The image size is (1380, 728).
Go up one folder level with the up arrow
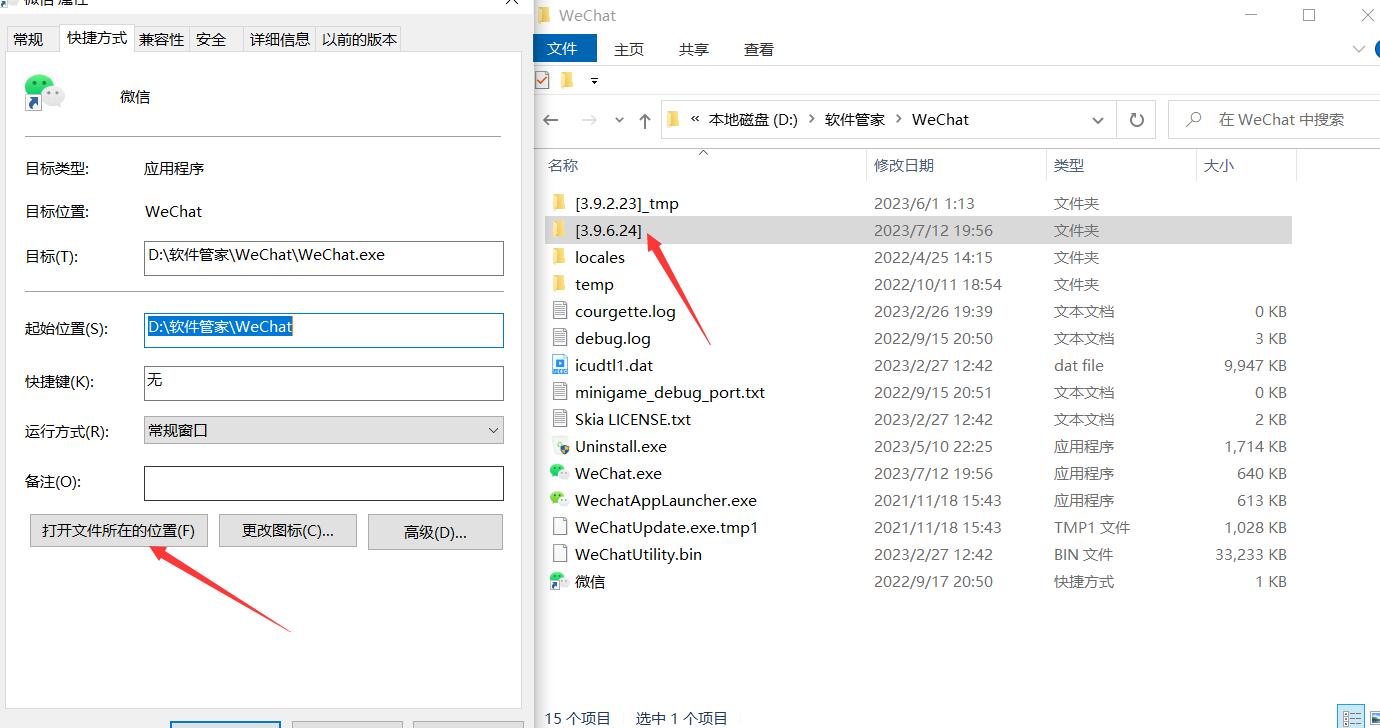(645, 120)
